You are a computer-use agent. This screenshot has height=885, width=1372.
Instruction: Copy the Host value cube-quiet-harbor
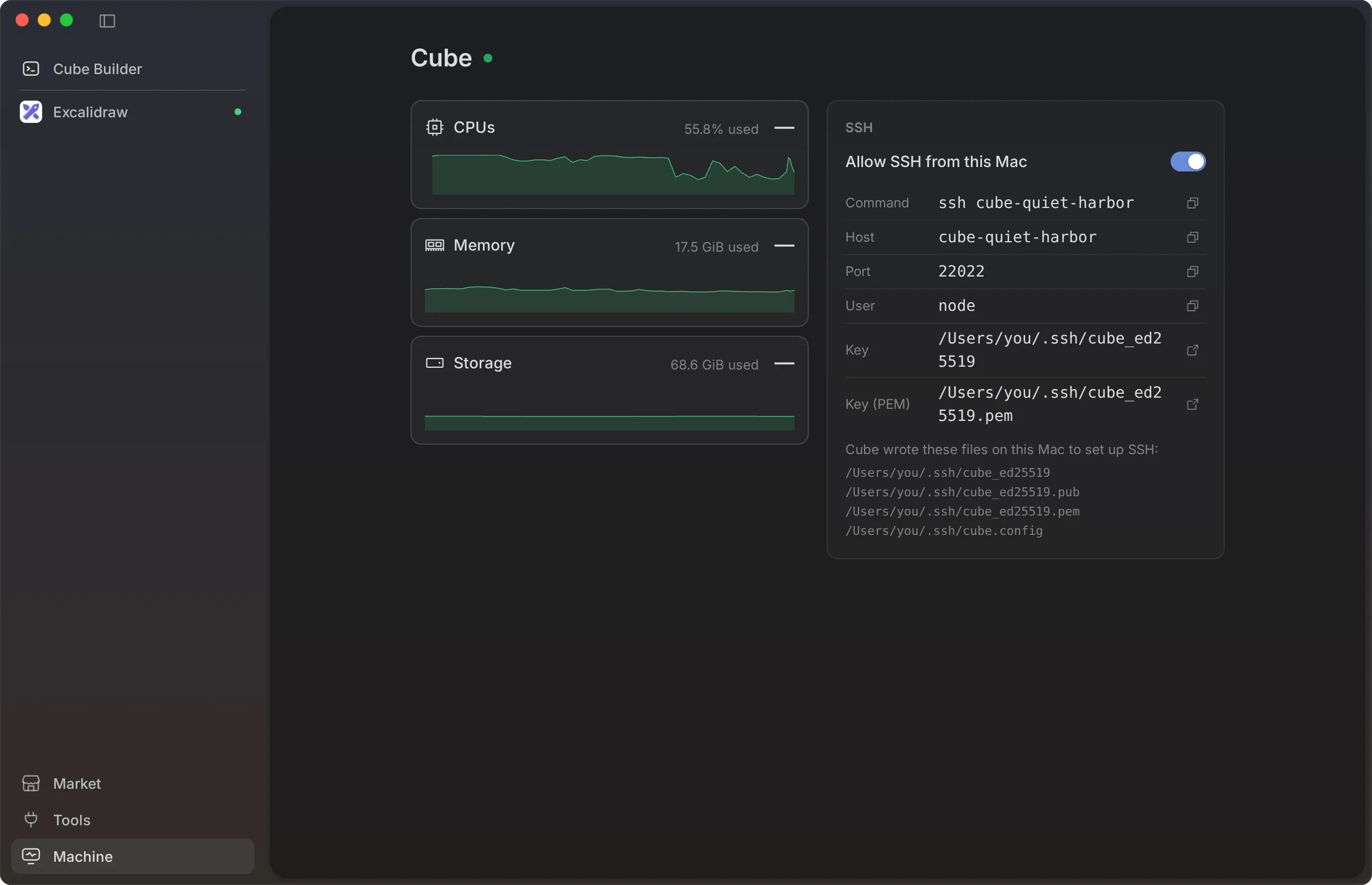coord(1193,237)
